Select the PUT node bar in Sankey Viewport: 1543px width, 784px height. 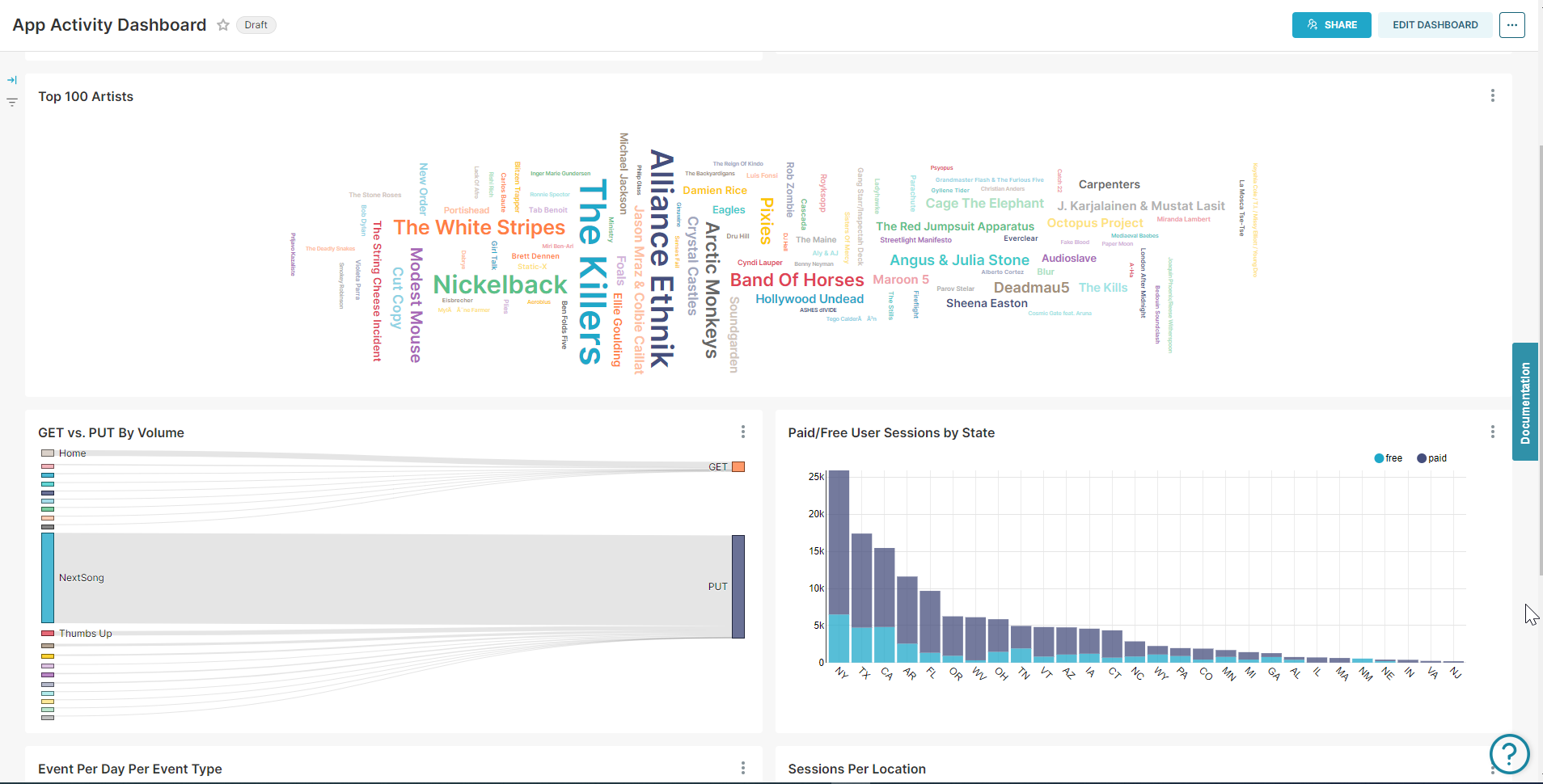tap(738, 587)
